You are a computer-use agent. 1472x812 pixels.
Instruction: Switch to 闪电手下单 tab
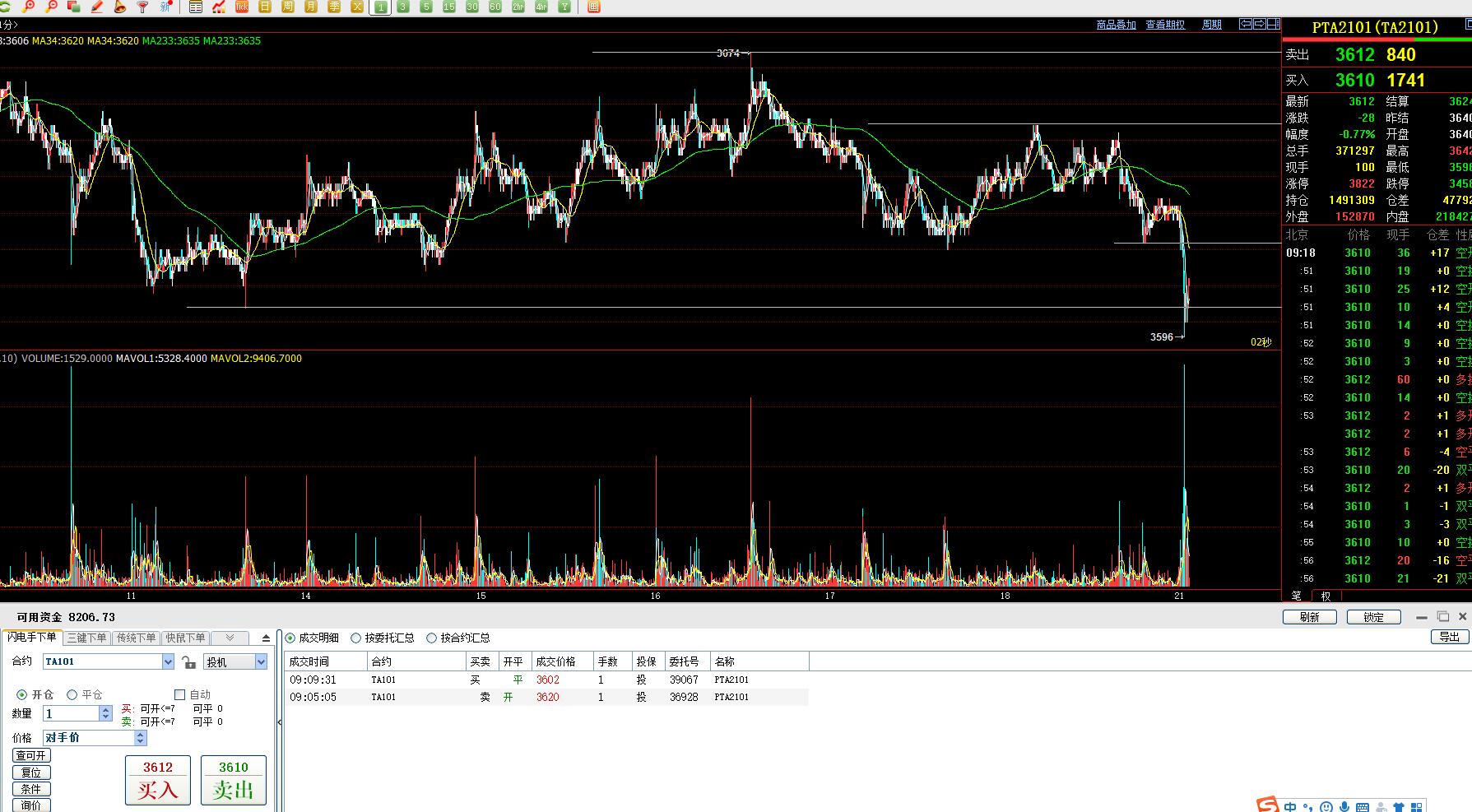click(x=31, y=638)
